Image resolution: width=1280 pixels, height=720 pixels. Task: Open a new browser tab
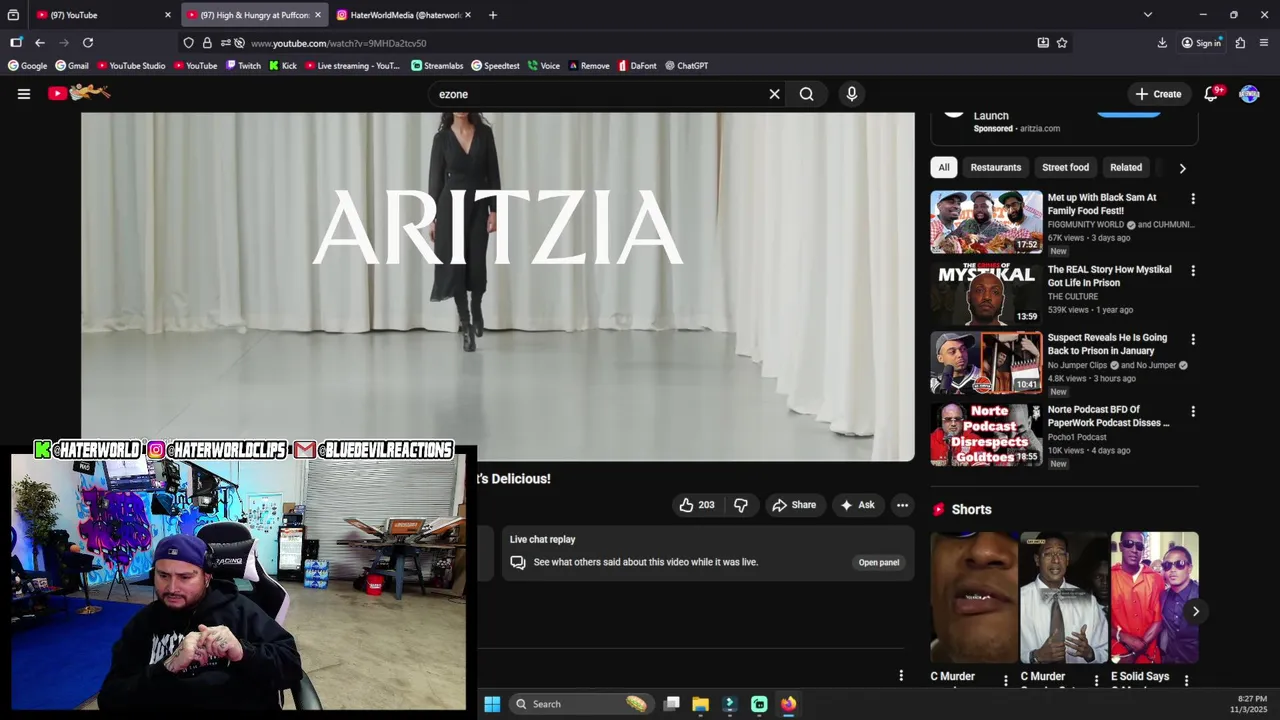click(x=493, y=15)
